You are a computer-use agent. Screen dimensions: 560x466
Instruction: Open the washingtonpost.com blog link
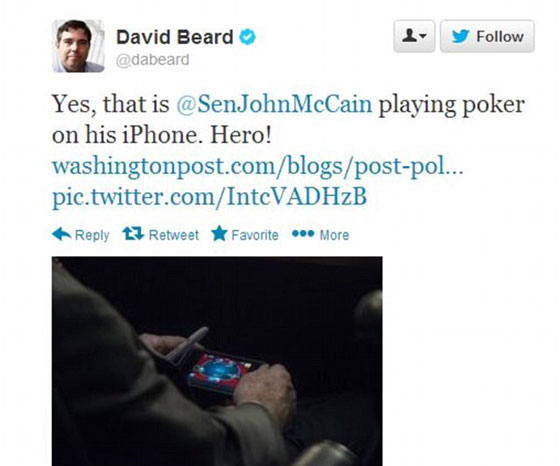[x=258, y=167]
